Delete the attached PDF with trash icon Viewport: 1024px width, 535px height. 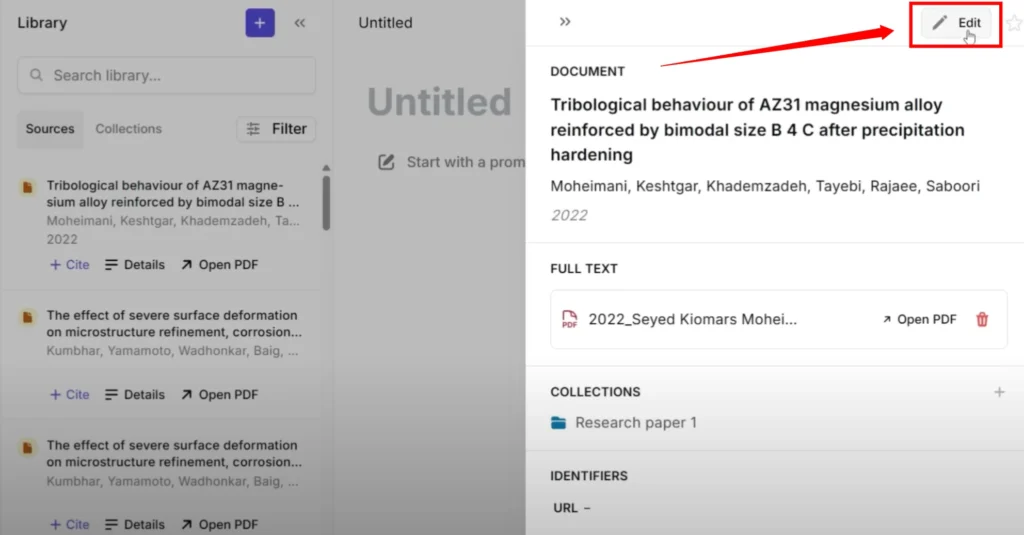point(982,319)
